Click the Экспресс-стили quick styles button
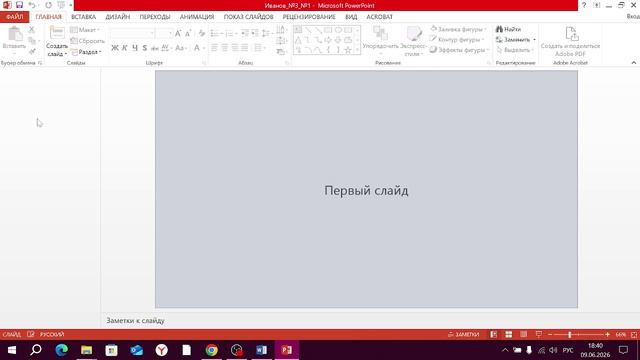Screen dimensions: 640x360 413,41
